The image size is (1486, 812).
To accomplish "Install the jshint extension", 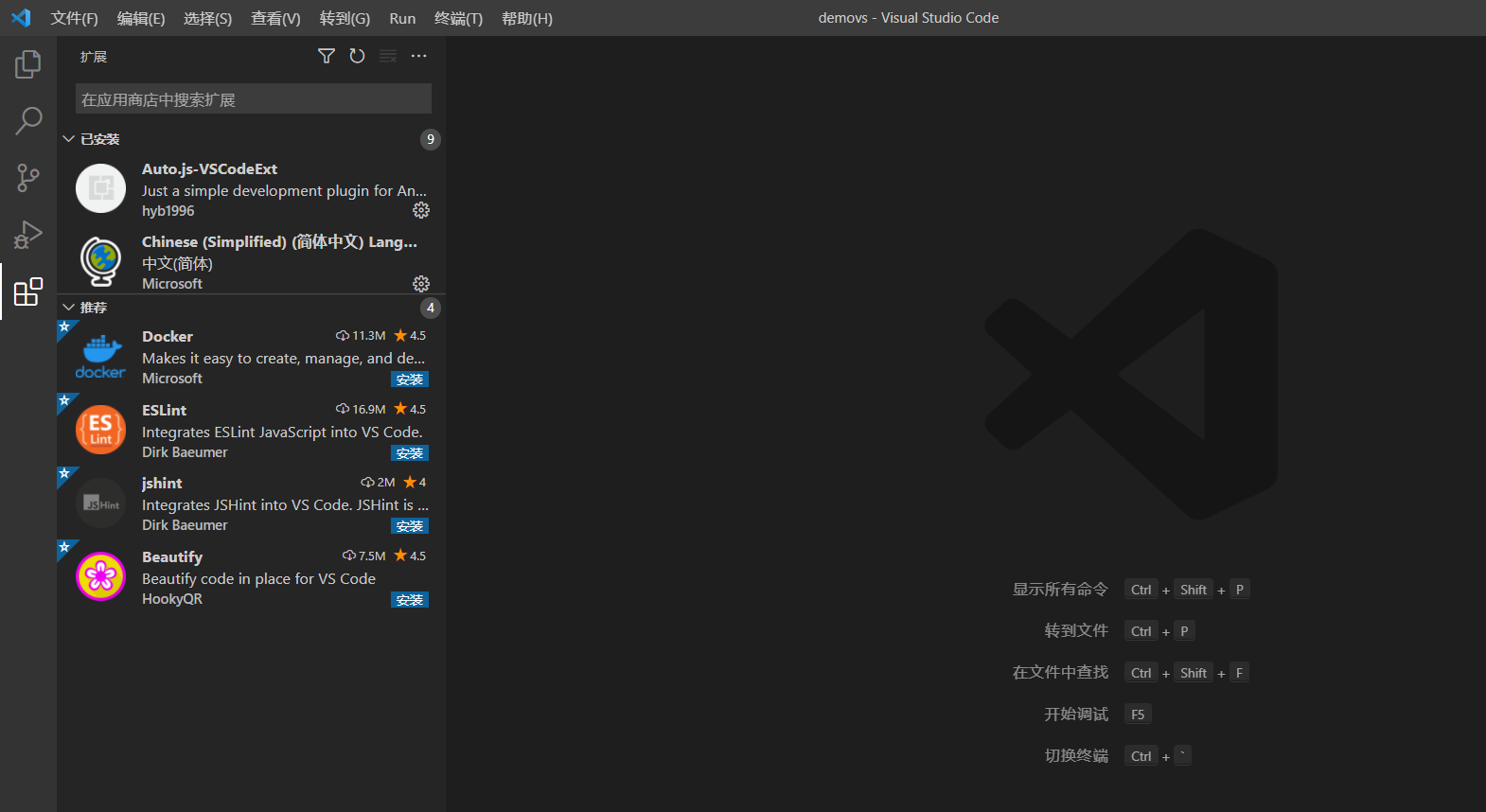I will pos(410,526).
